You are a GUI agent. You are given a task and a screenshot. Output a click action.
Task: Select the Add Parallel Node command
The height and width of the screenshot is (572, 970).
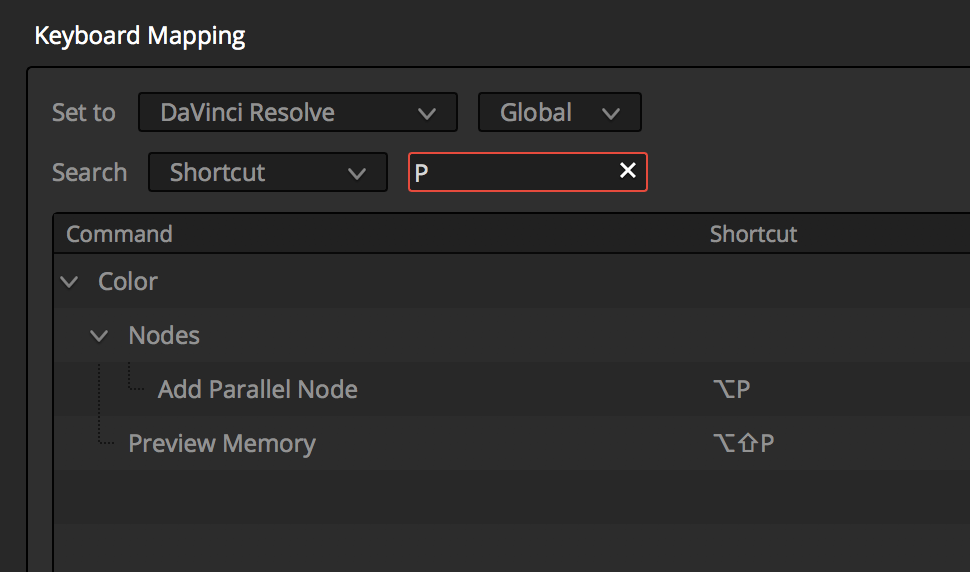pos(257,389)
